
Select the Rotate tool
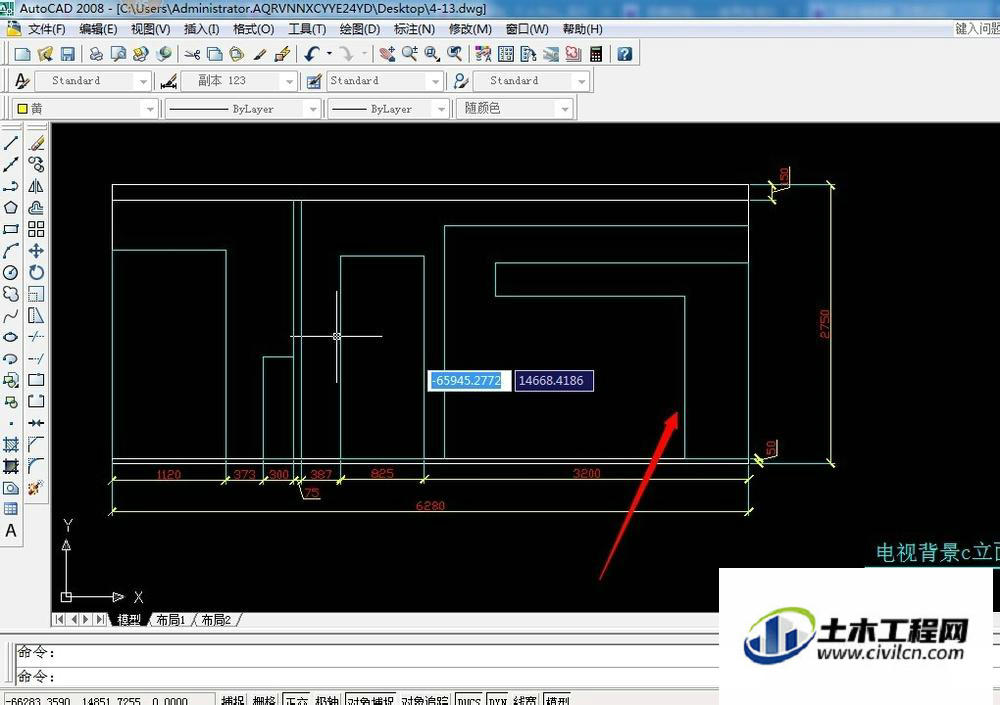click(36, 272)
